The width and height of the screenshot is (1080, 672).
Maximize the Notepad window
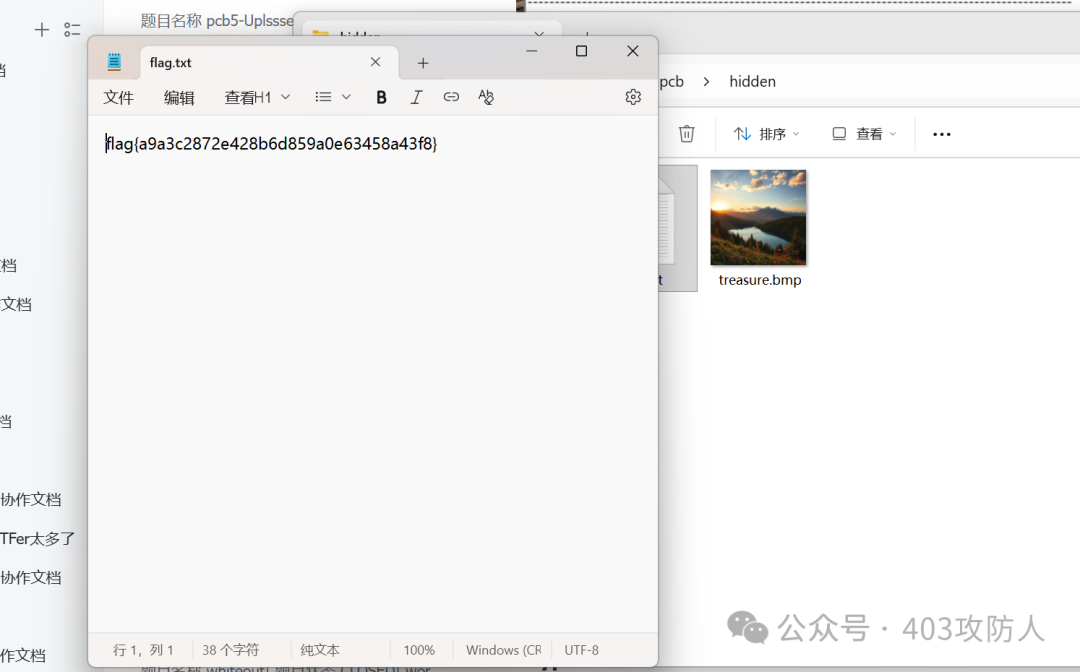click(581, 51)
